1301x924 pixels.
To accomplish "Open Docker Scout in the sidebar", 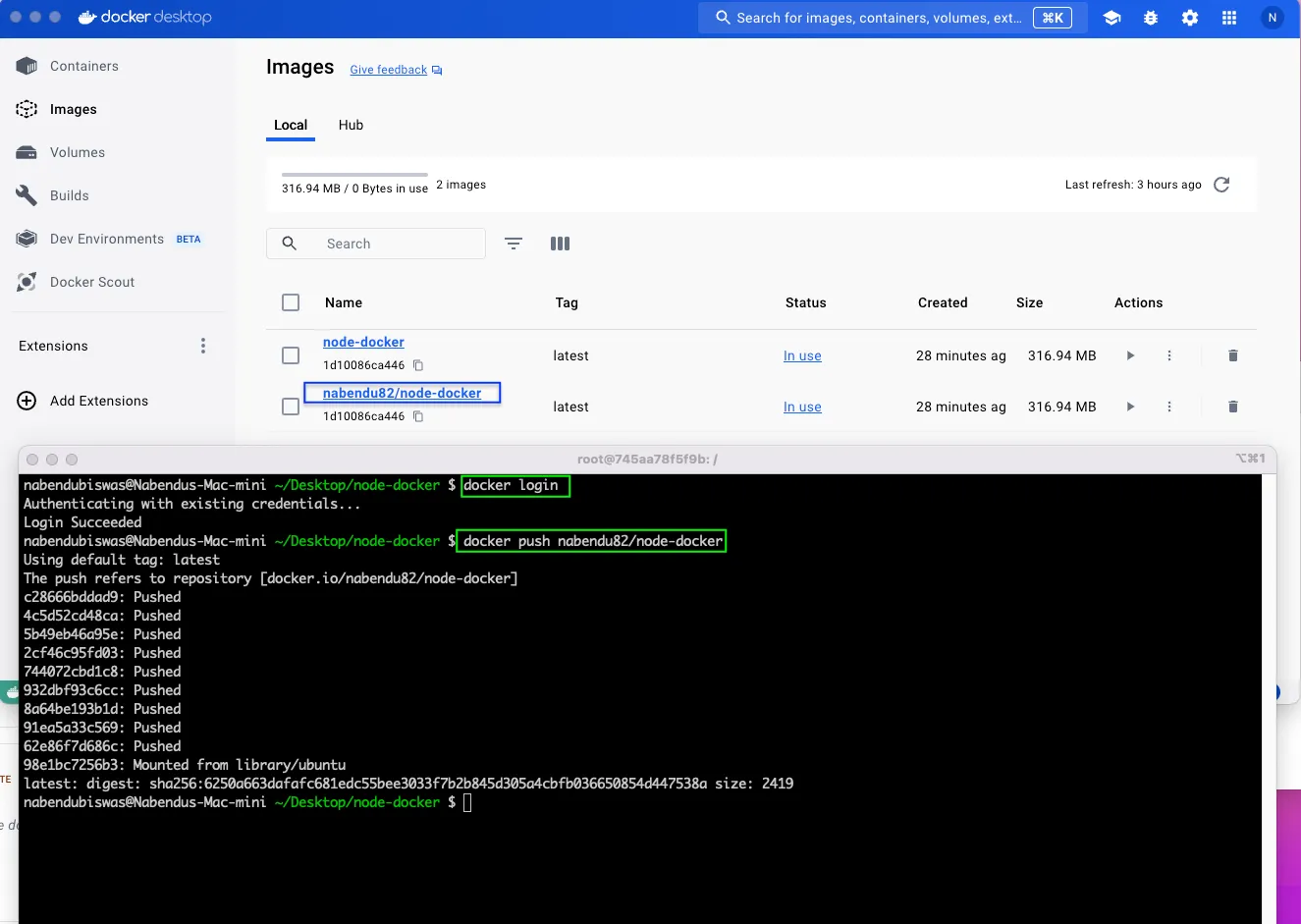I will coord(91,282).
